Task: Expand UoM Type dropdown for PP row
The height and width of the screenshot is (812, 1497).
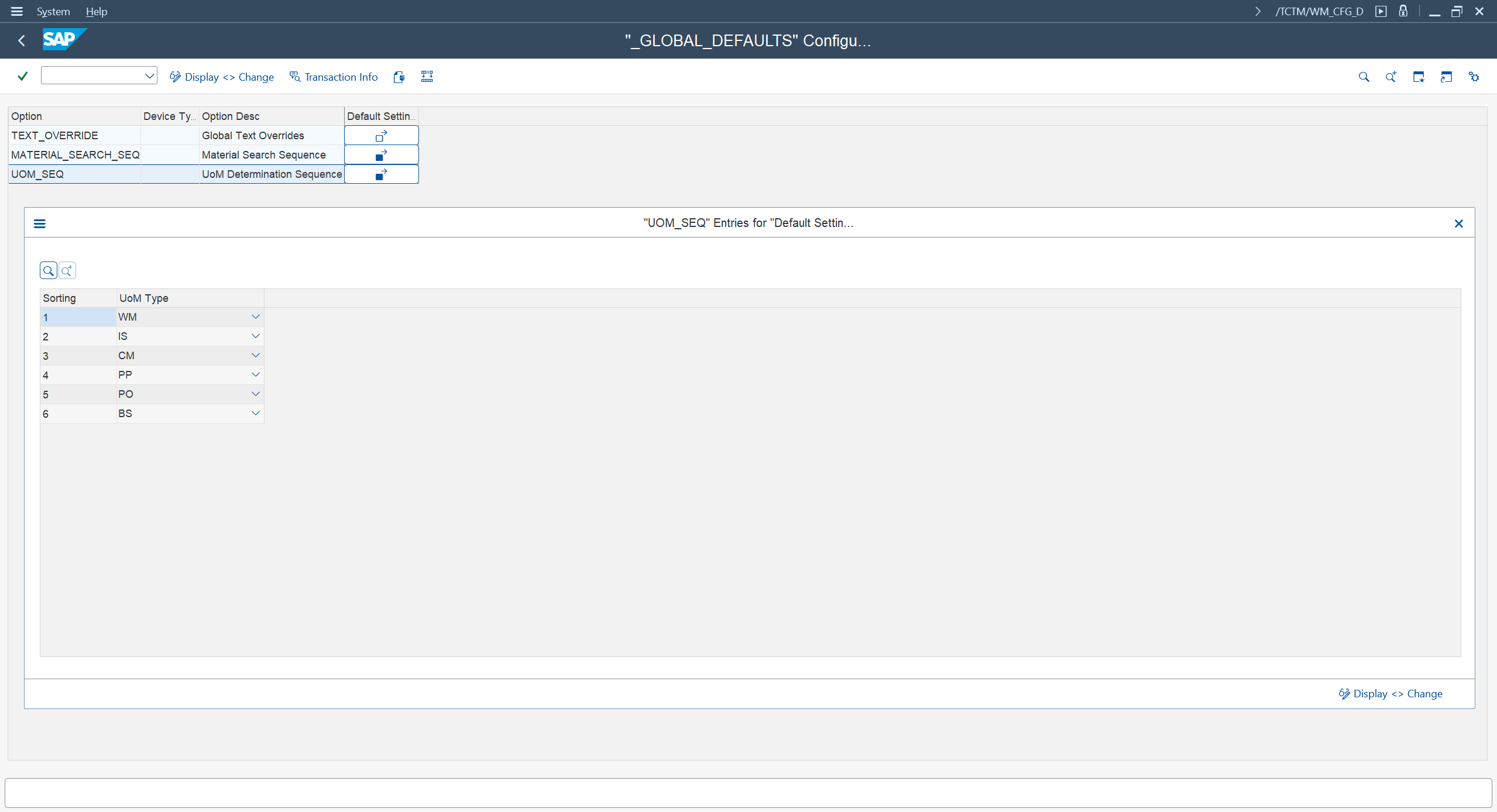Action: pos(255,375)
